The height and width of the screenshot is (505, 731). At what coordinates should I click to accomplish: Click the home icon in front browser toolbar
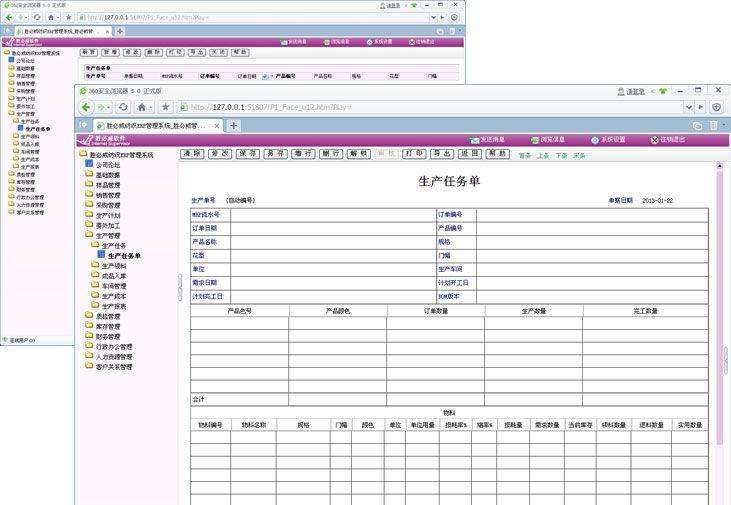click(x=144, y=106)
